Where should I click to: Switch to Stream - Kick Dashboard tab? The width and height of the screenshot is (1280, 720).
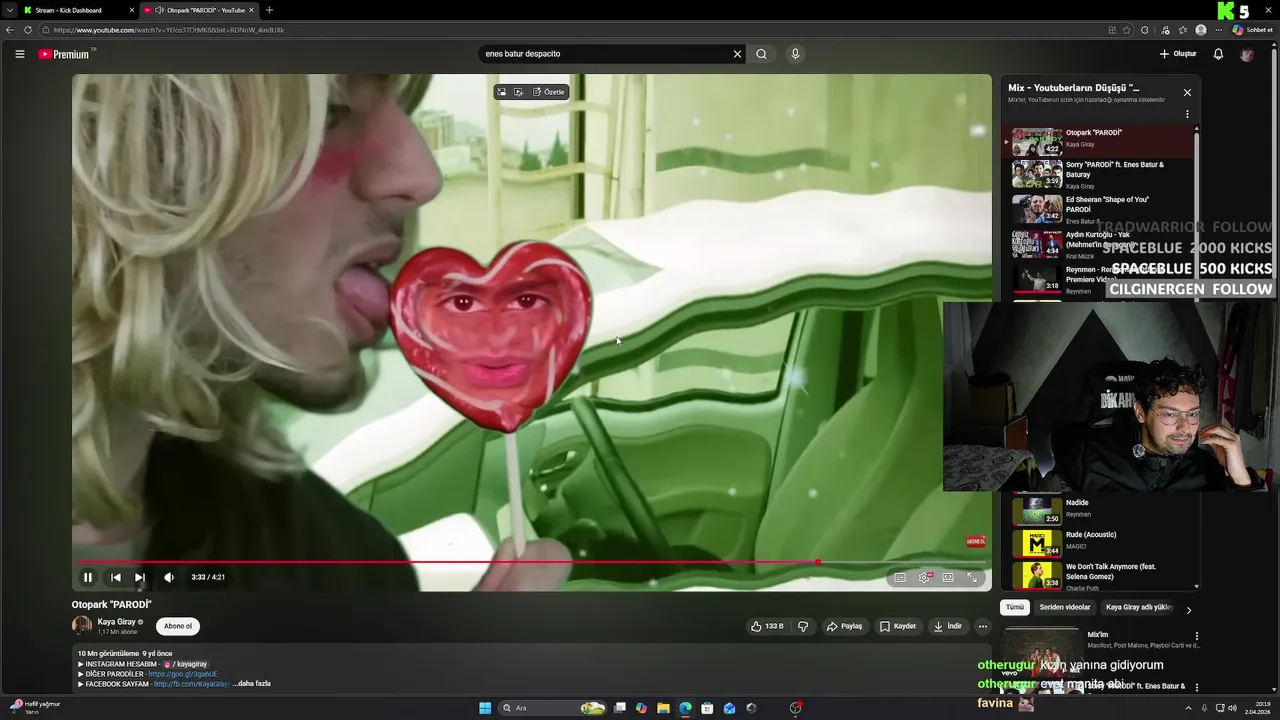tap(77, 10)
